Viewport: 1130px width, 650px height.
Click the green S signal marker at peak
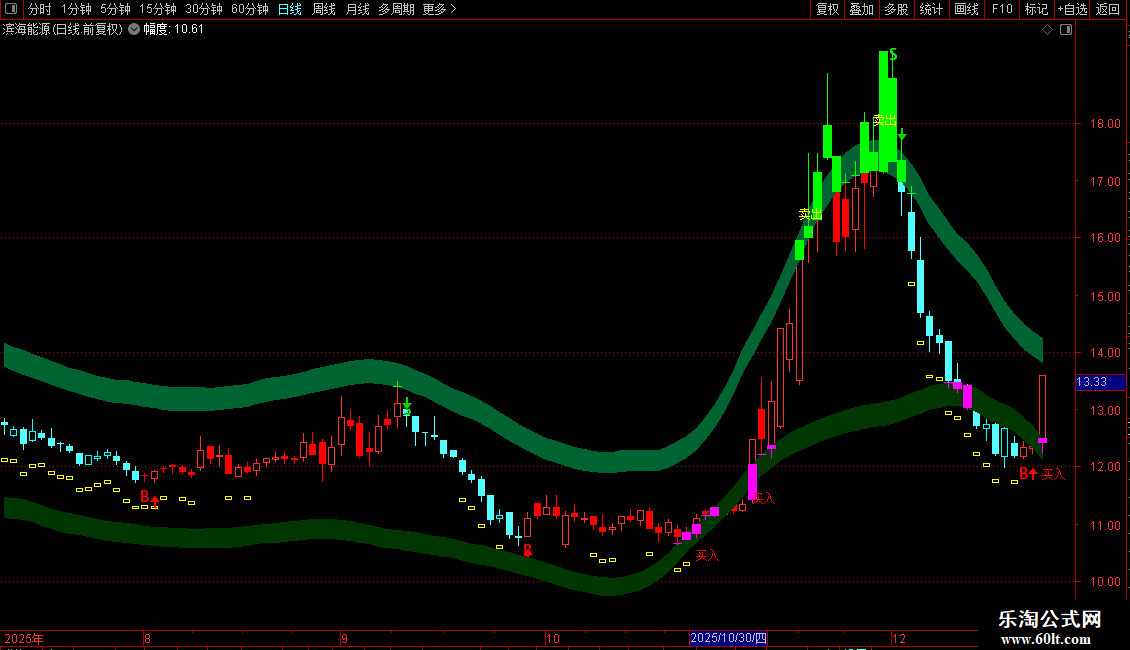[893, 55]
